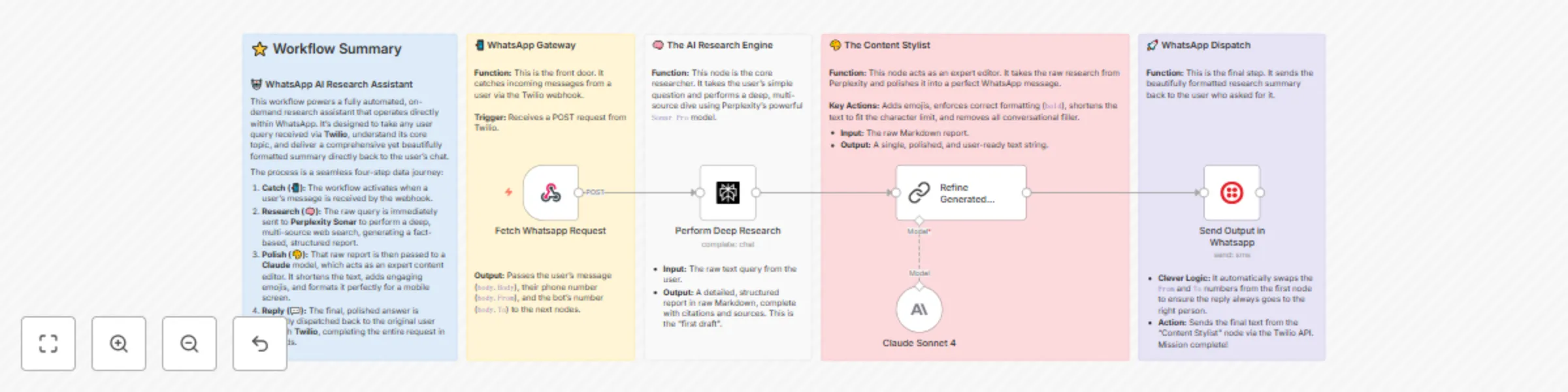Click the lightning bolt trigger icon
Screen dimensions: 1568x392
click(x=509, y=193)
